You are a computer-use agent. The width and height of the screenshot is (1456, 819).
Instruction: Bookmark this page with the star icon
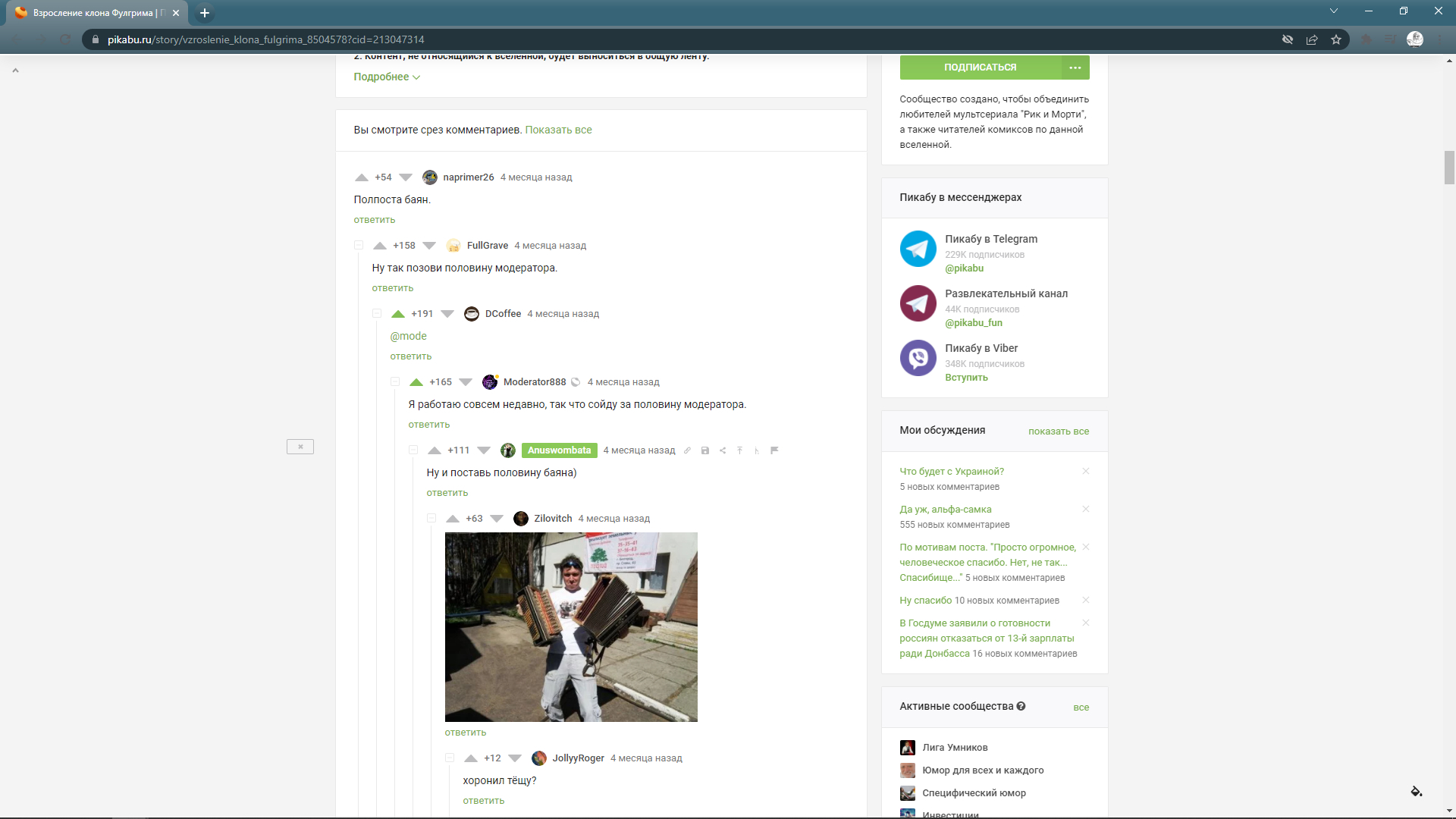(x=1336, y=39)
